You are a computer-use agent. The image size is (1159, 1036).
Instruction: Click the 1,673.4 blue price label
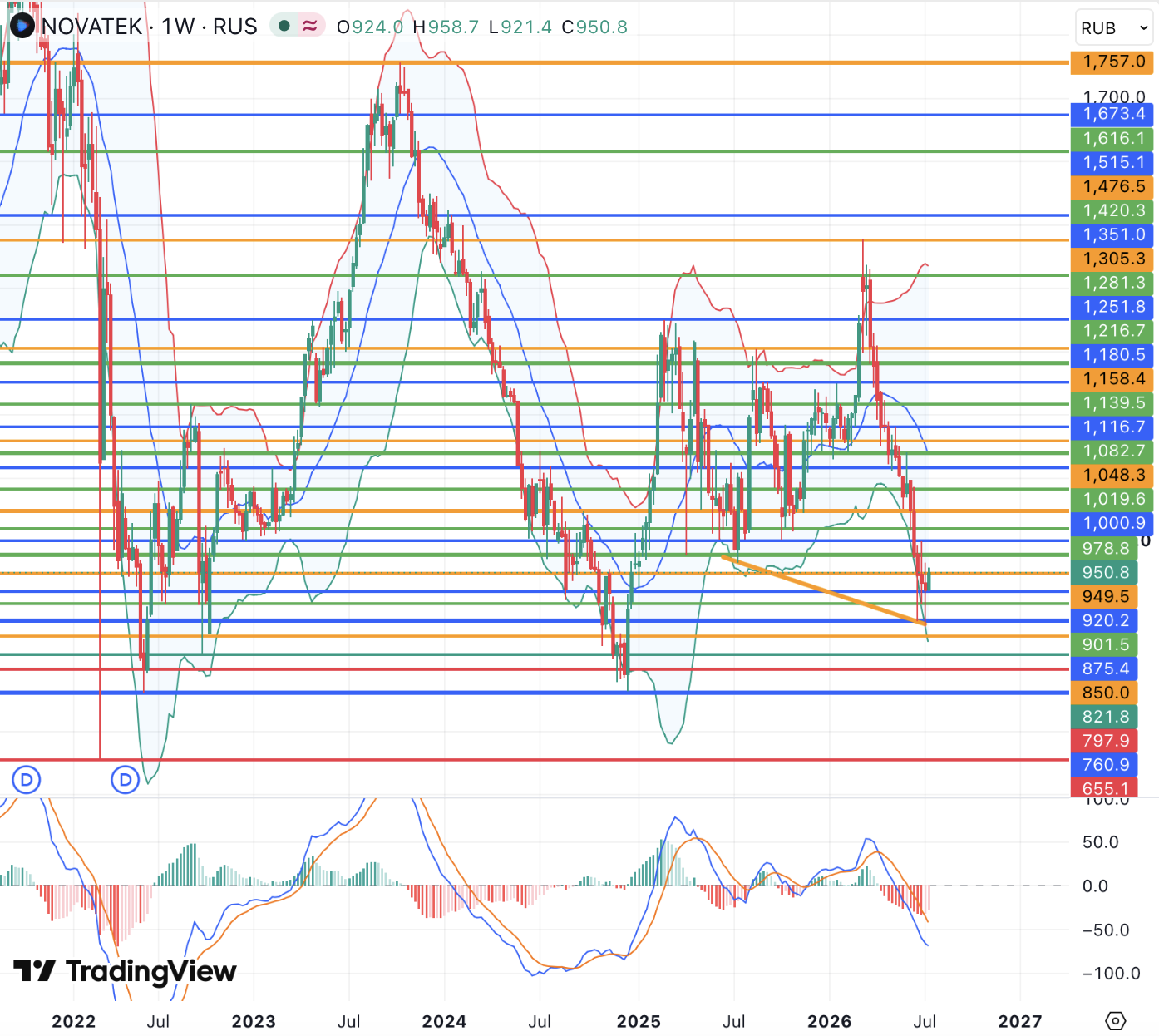(x=1112, y=114)
